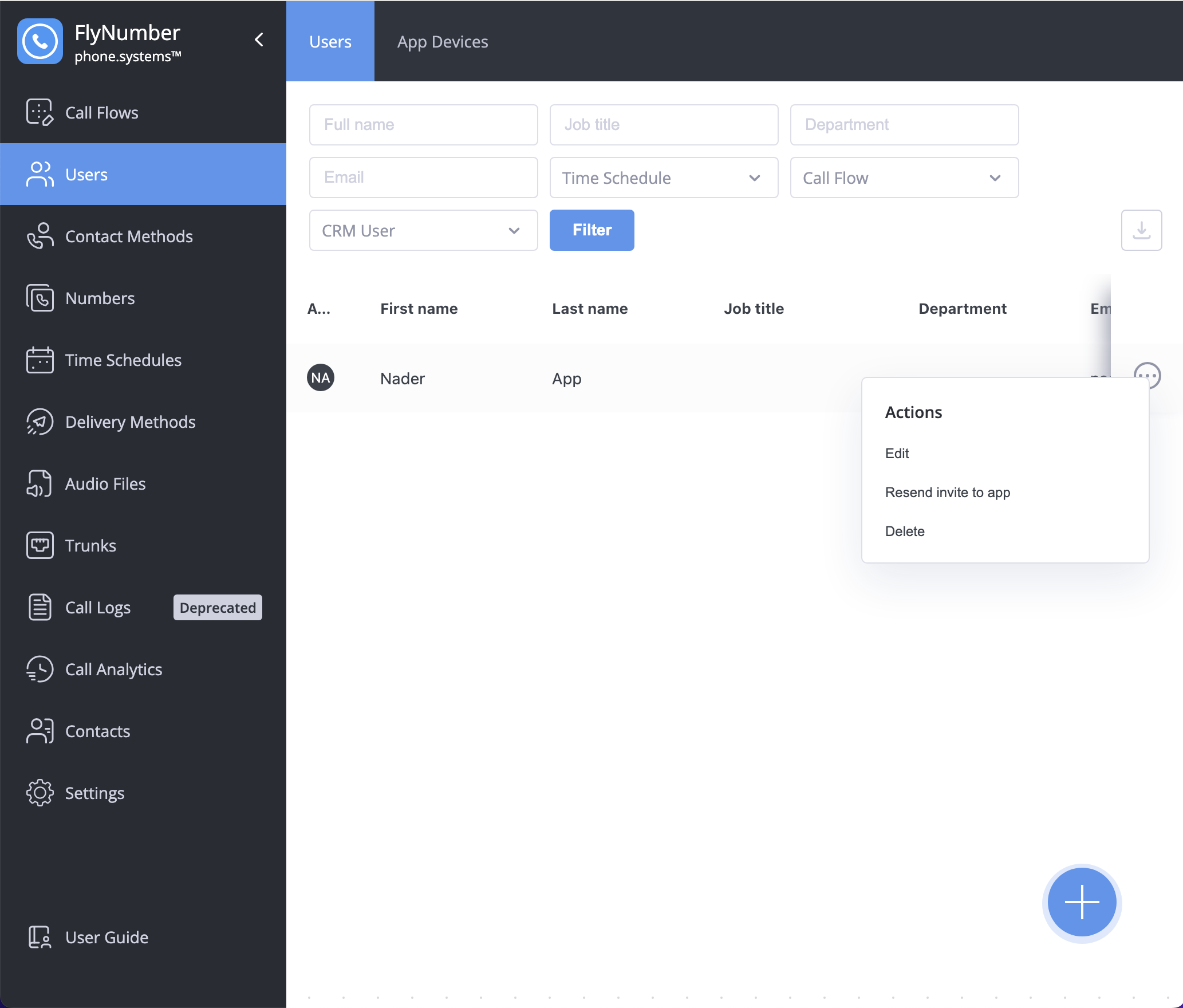The height and width of the screenshot is (1008, 1183).
Task: Open Time Schedules section
Action: 143,360
